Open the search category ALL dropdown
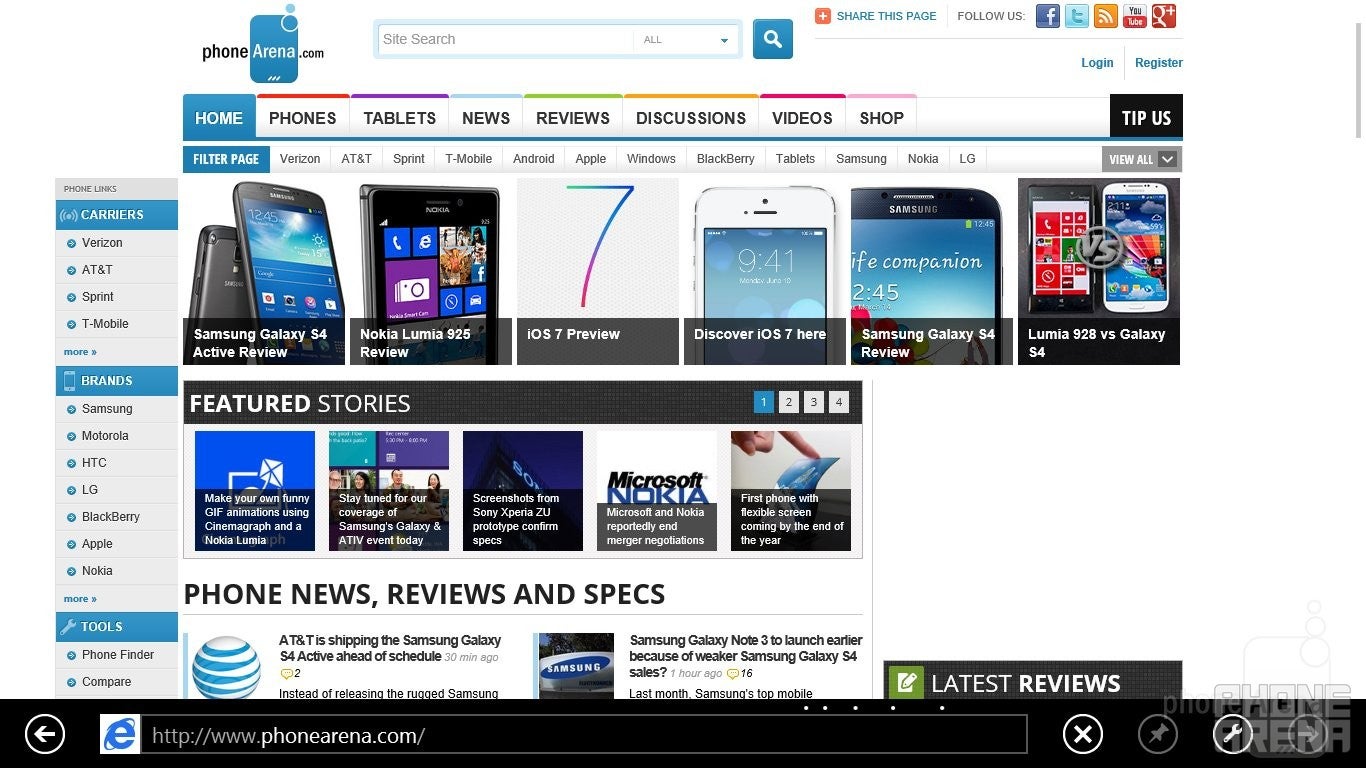This screenshot has height=768, width=1366. click(685, 40)
